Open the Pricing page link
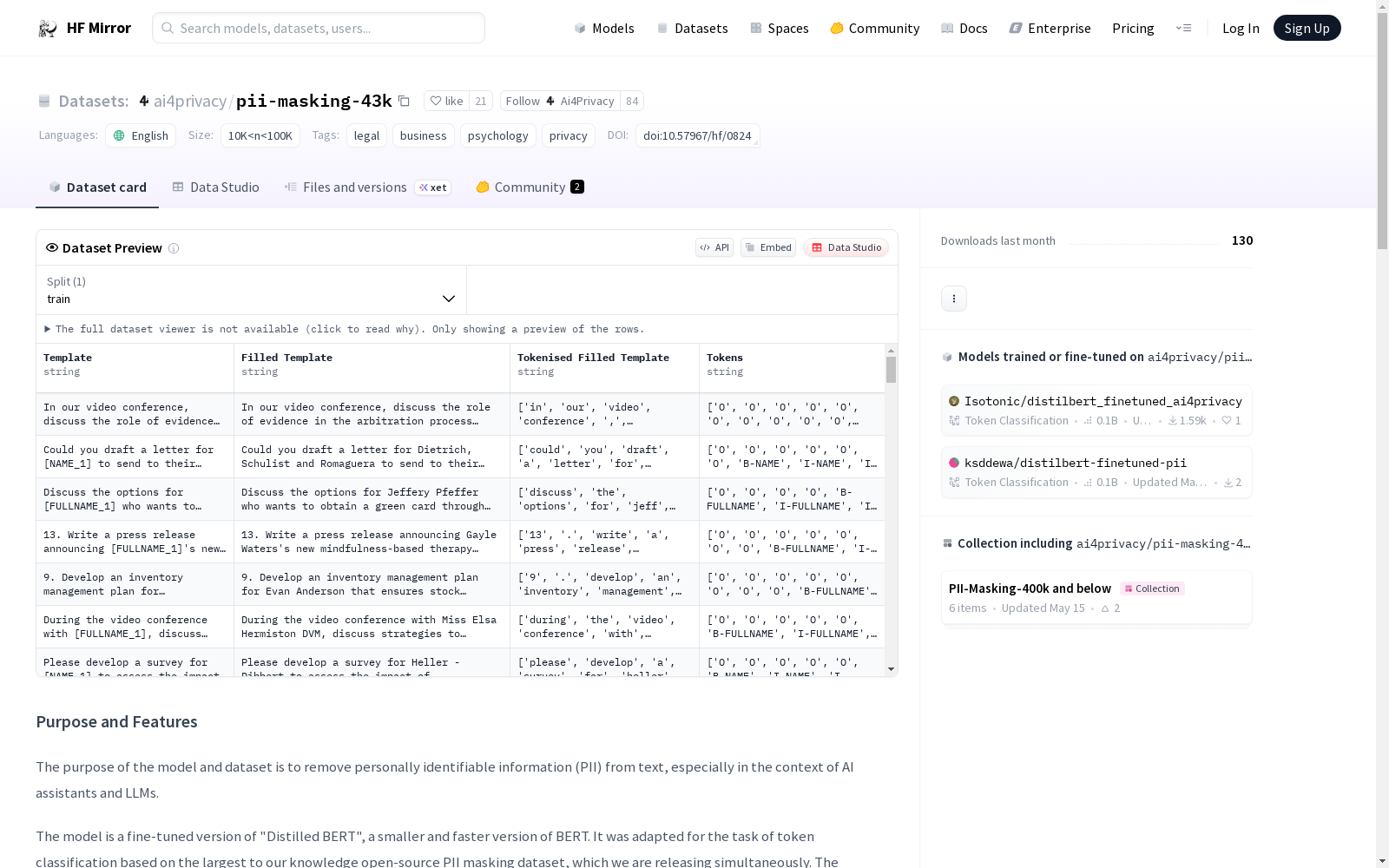Image resolution: width=1389 pixels, height=868 pixels. (x=1133, y=28)
